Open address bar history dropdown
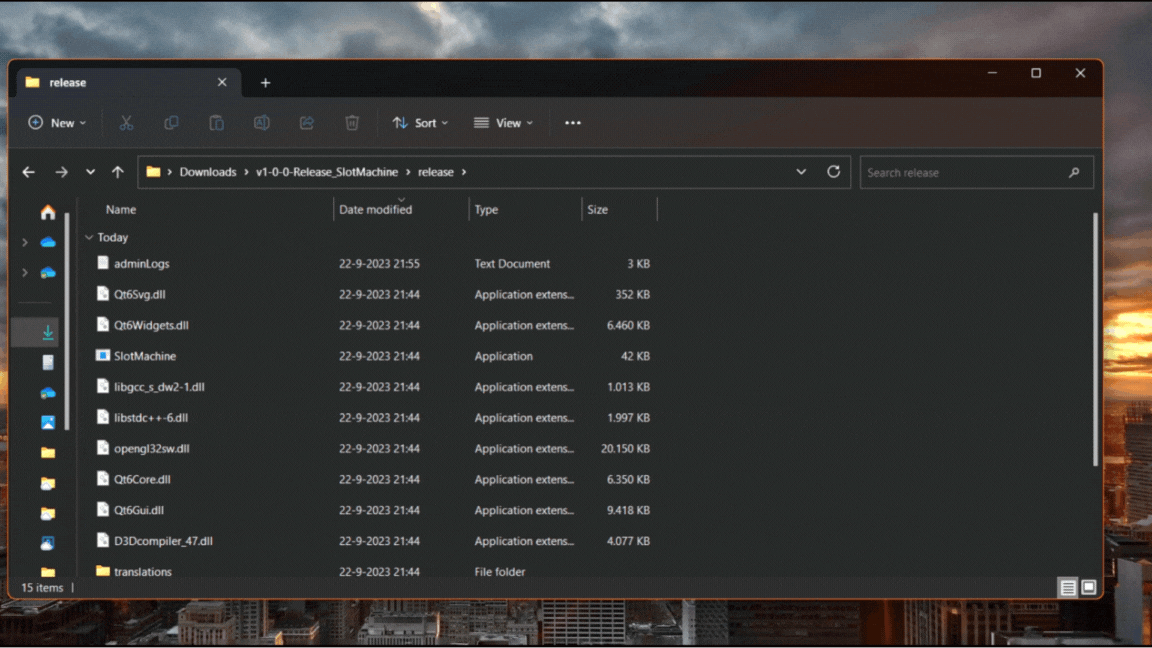The width and height of the screenshot is (1152, 648). pyautogui.click(x=801, y=172)
